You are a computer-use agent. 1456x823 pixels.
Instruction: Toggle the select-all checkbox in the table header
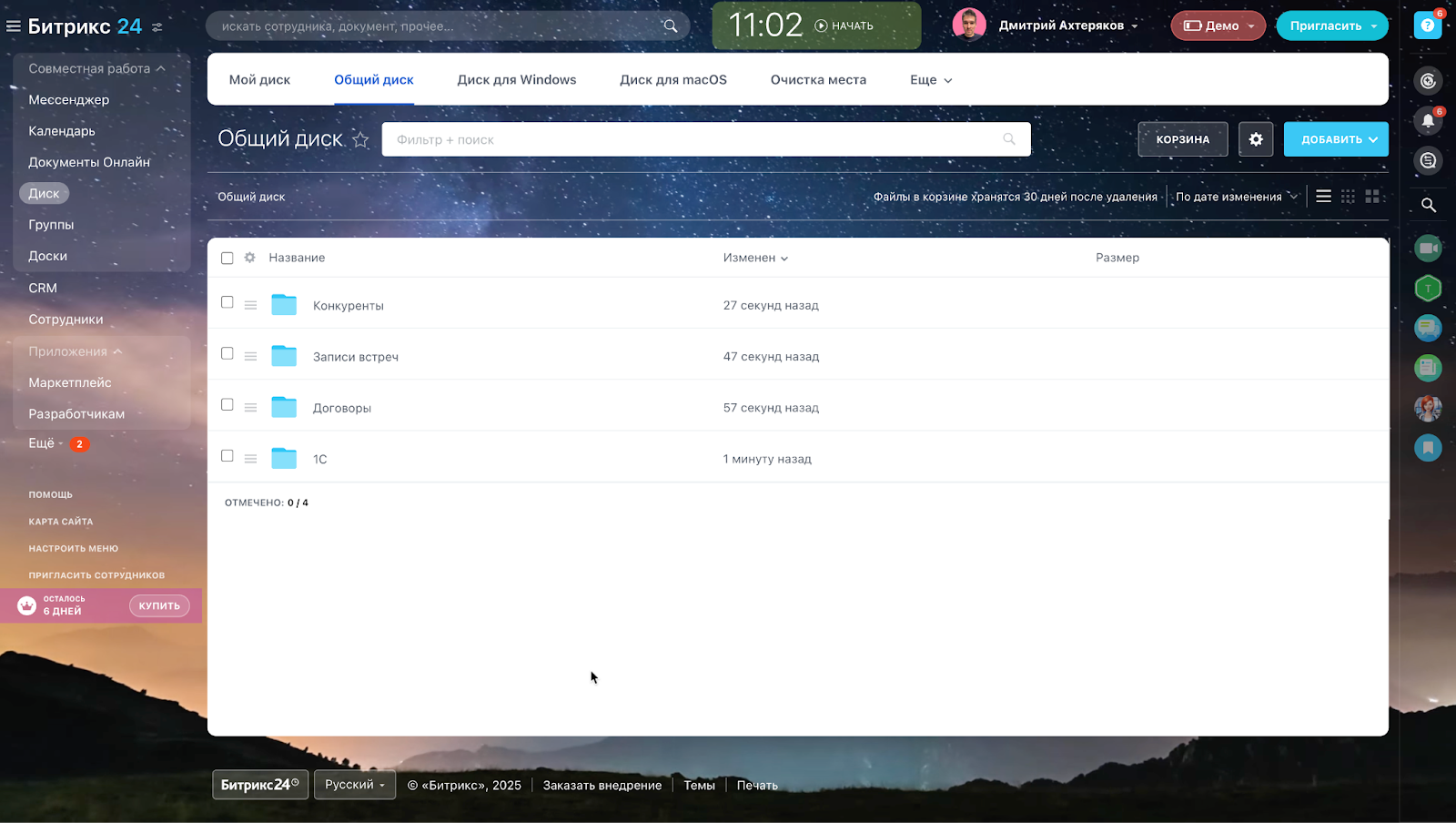click(227, 258)
